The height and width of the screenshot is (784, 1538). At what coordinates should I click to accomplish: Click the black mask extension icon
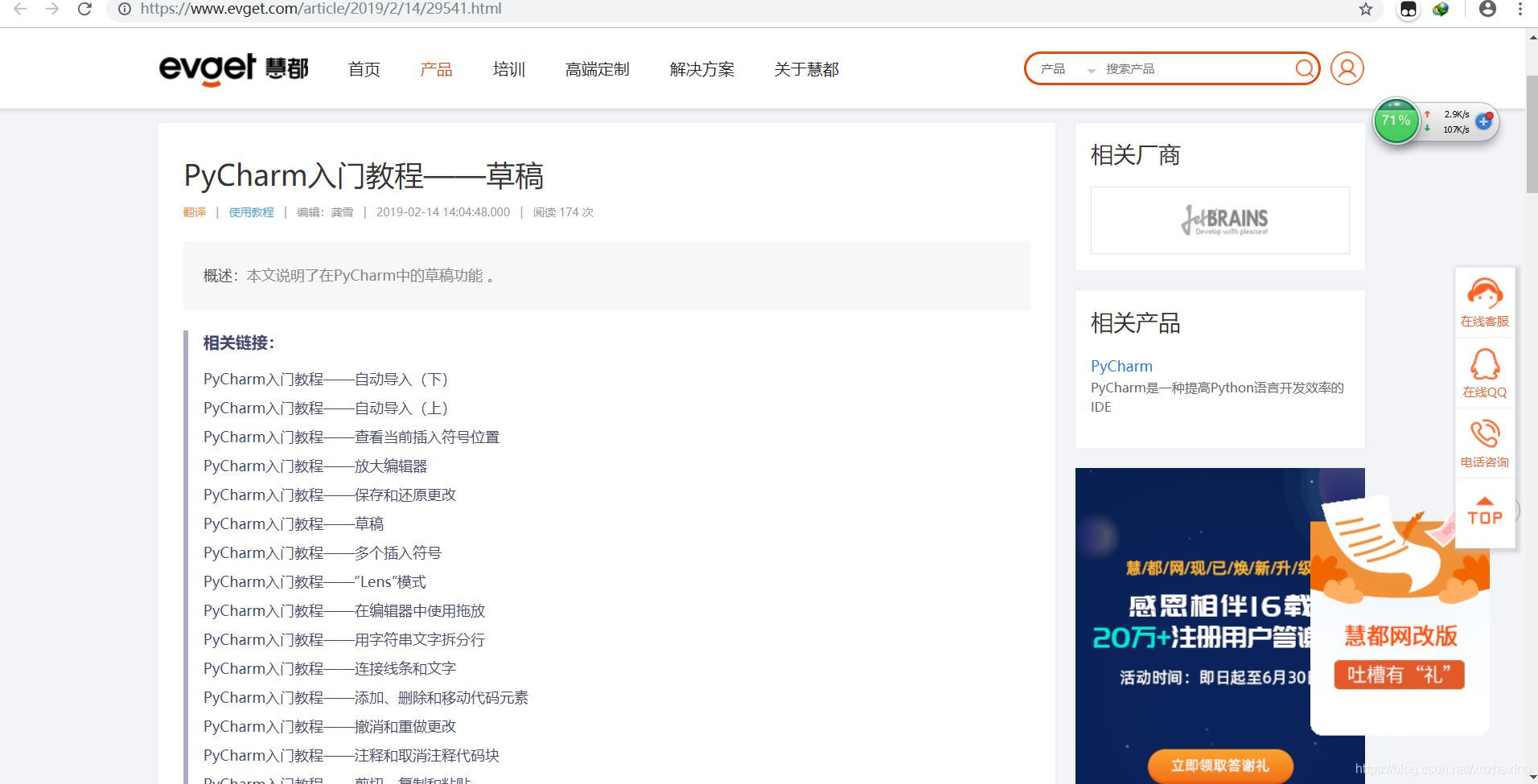[1408, 10]
